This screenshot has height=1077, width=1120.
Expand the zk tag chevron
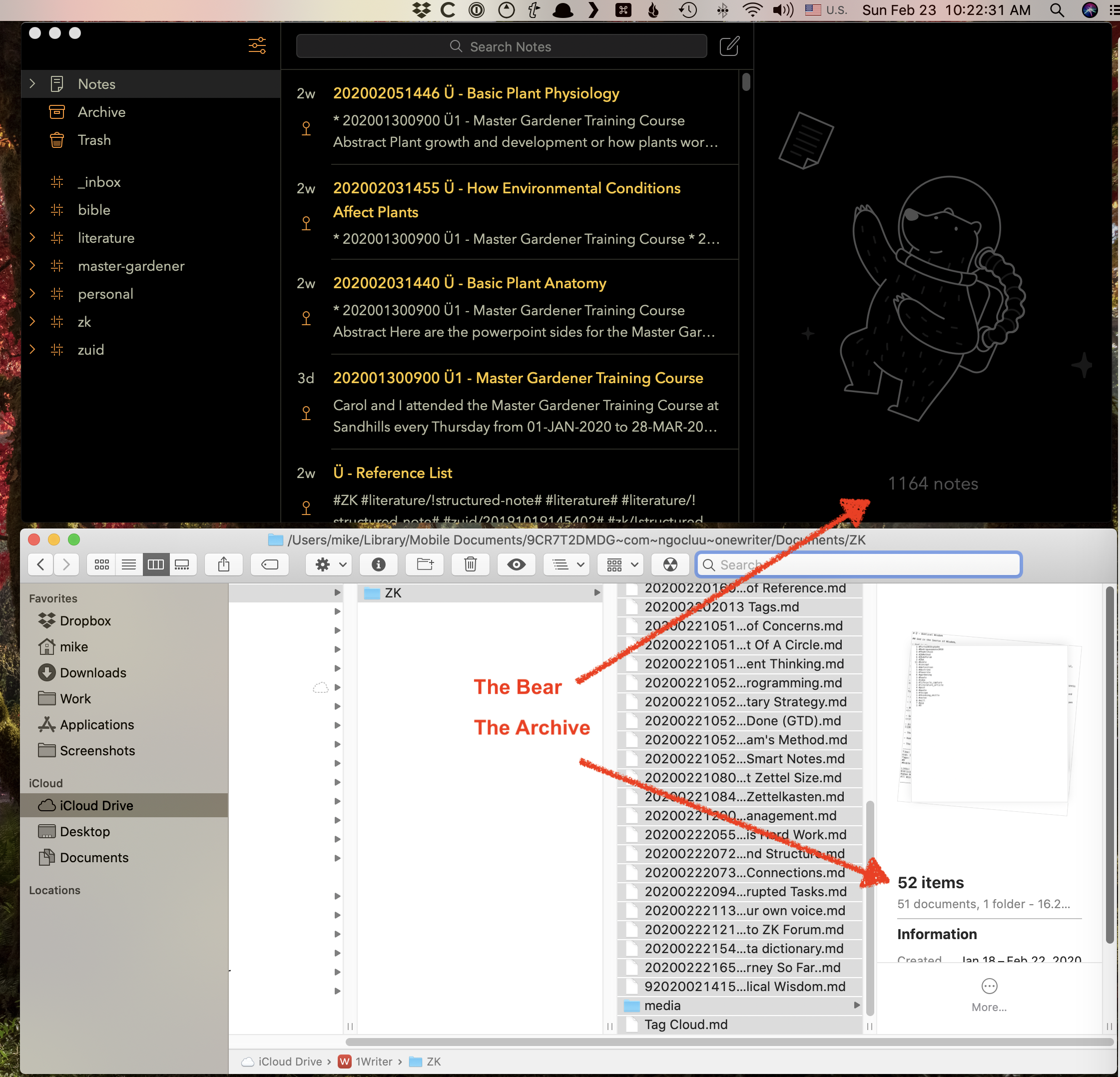(32, 322)
